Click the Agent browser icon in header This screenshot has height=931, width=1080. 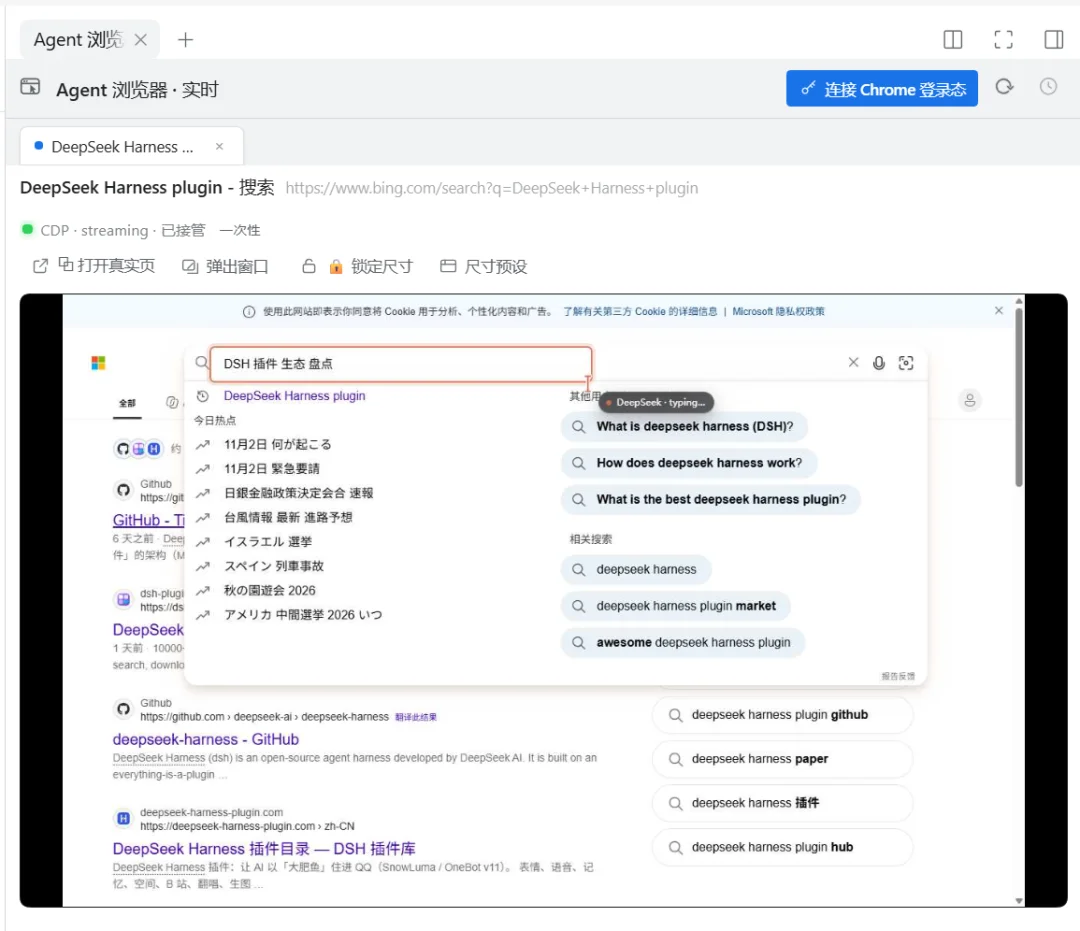coord(30,87)
